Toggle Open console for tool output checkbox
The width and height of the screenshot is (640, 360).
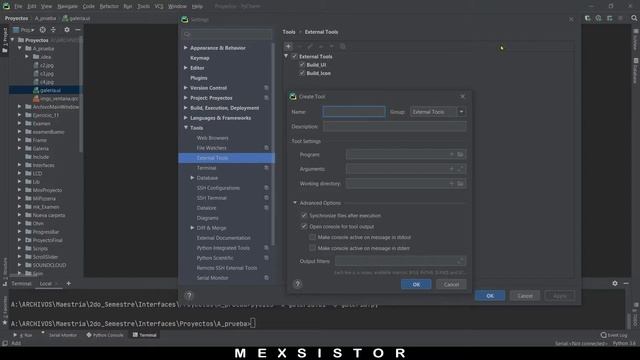(x=304, y=226)
